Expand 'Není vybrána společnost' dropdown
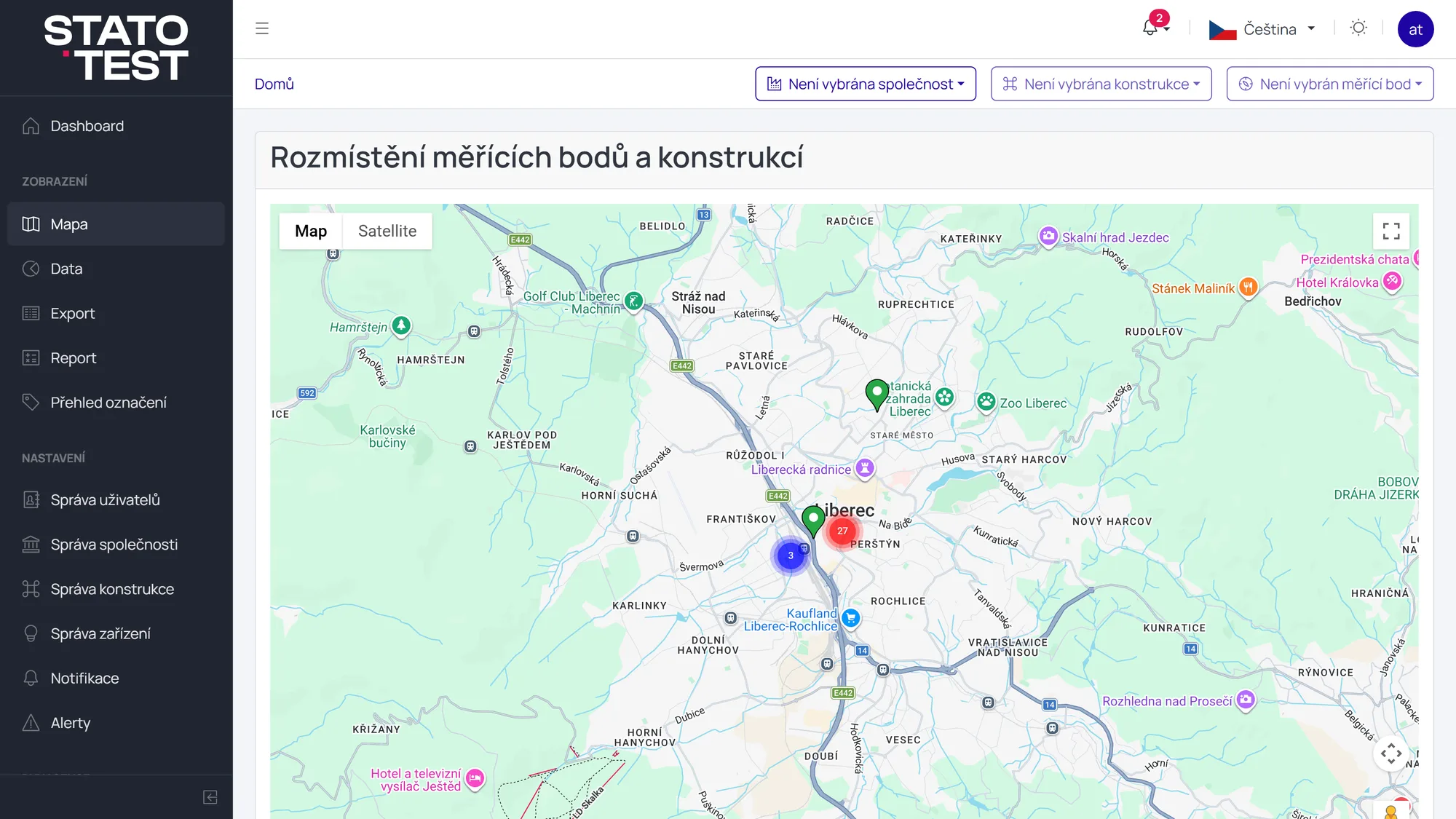 (x=866, y=84)
